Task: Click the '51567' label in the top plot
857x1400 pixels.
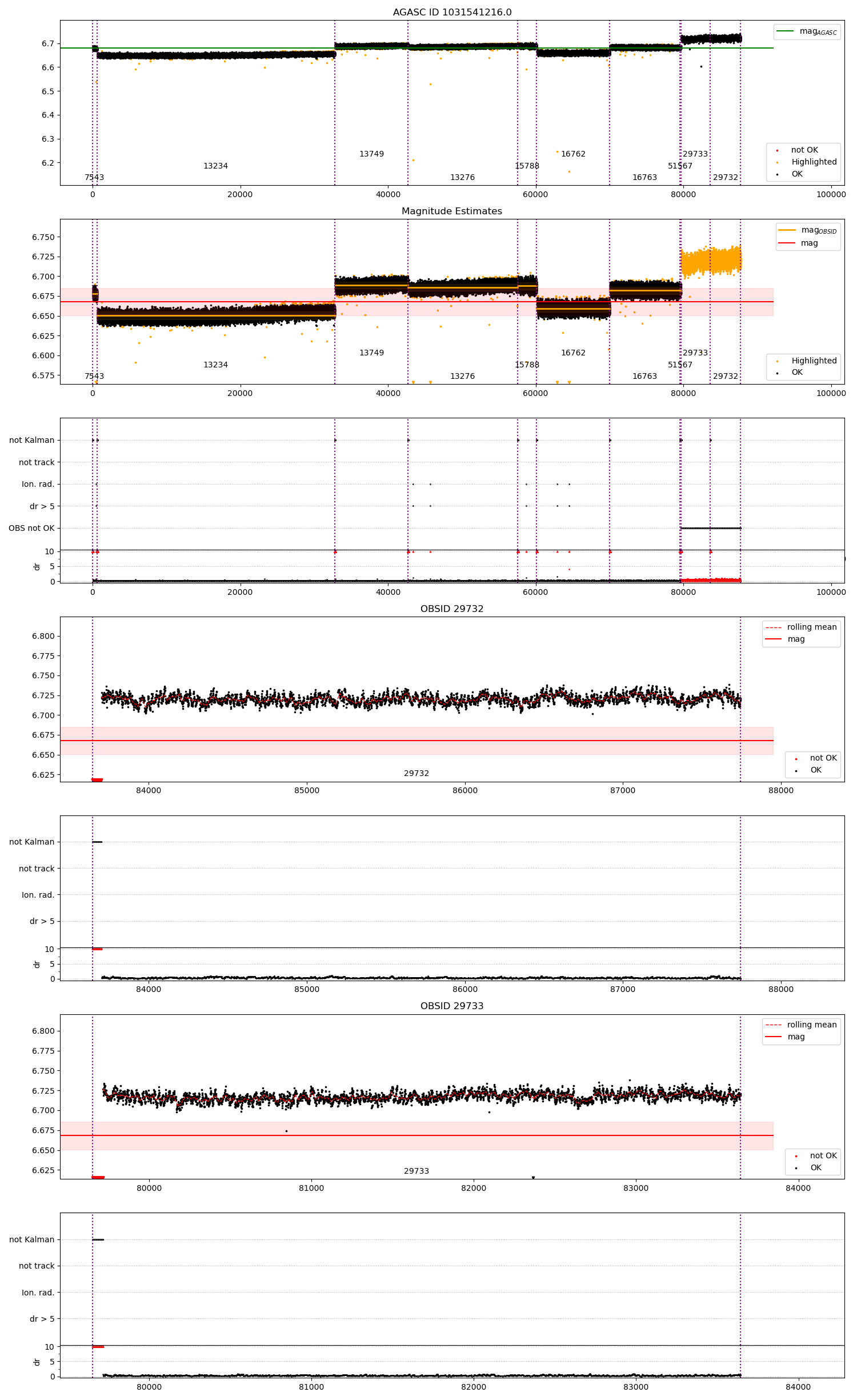Action: tap(680, 166)
